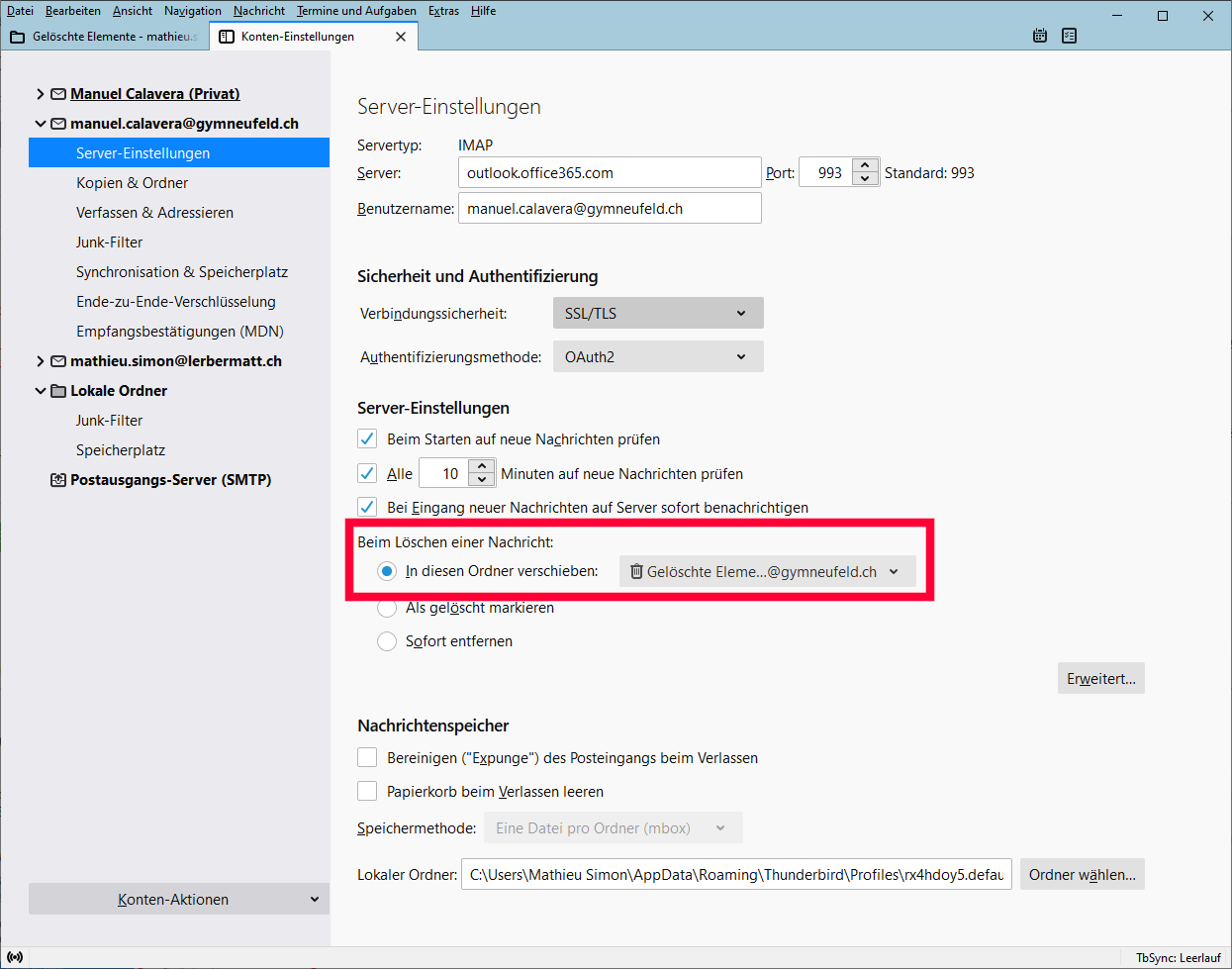Click the Erweitert... button
Image resolution: width=1232 pixels, height=969 pixels.
pos(1100,678)
